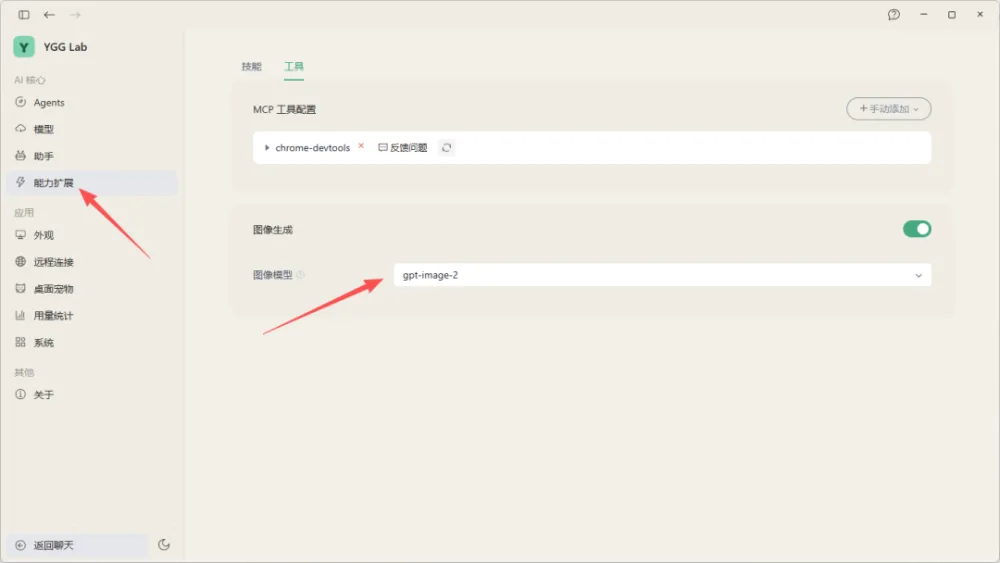Open the 助手 sidebar section
Screen dimensions: 1000x563
point(92,156)
